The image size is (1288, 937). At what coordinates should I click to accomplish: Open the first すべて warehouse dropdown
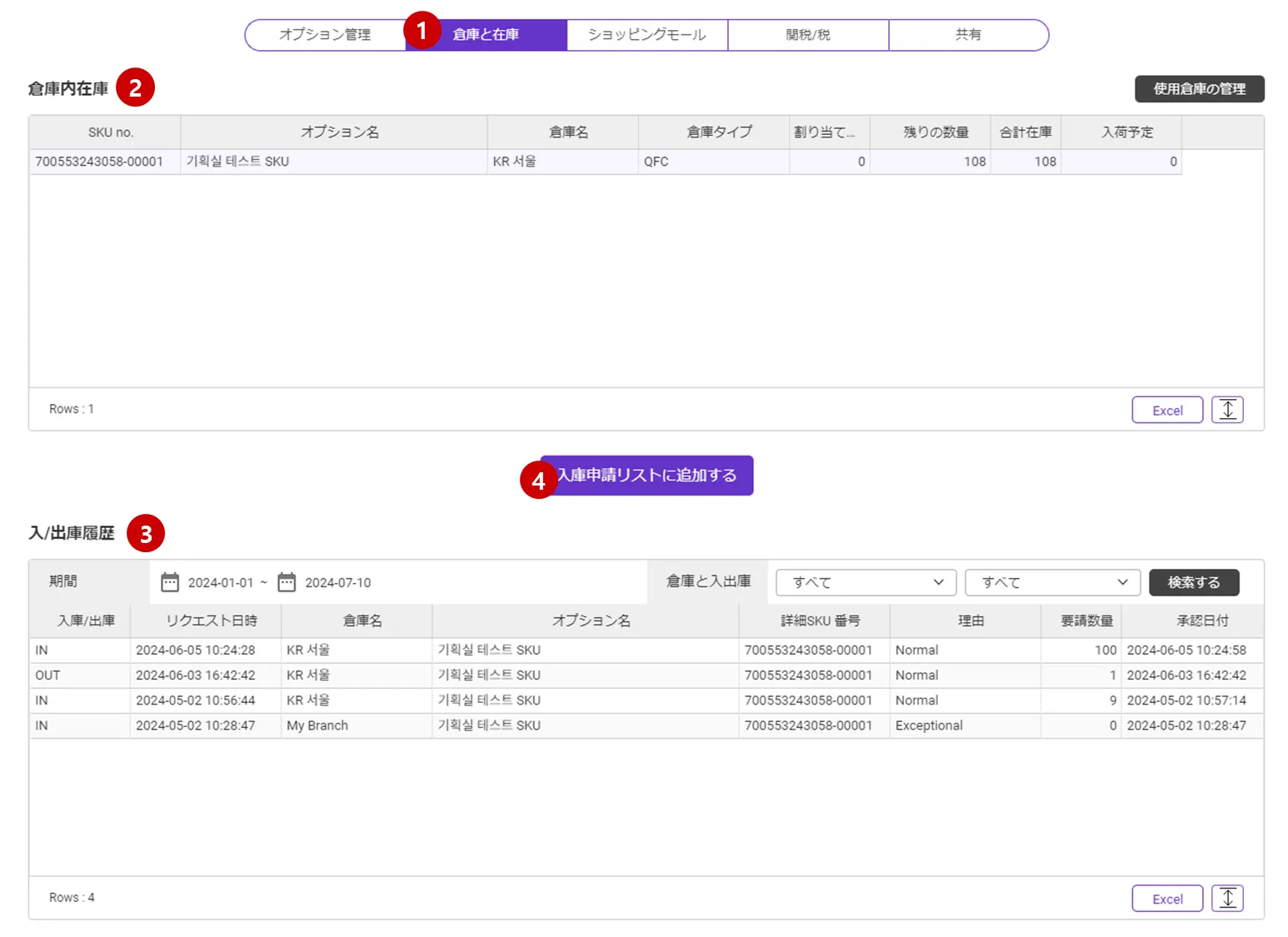[866, 582]
